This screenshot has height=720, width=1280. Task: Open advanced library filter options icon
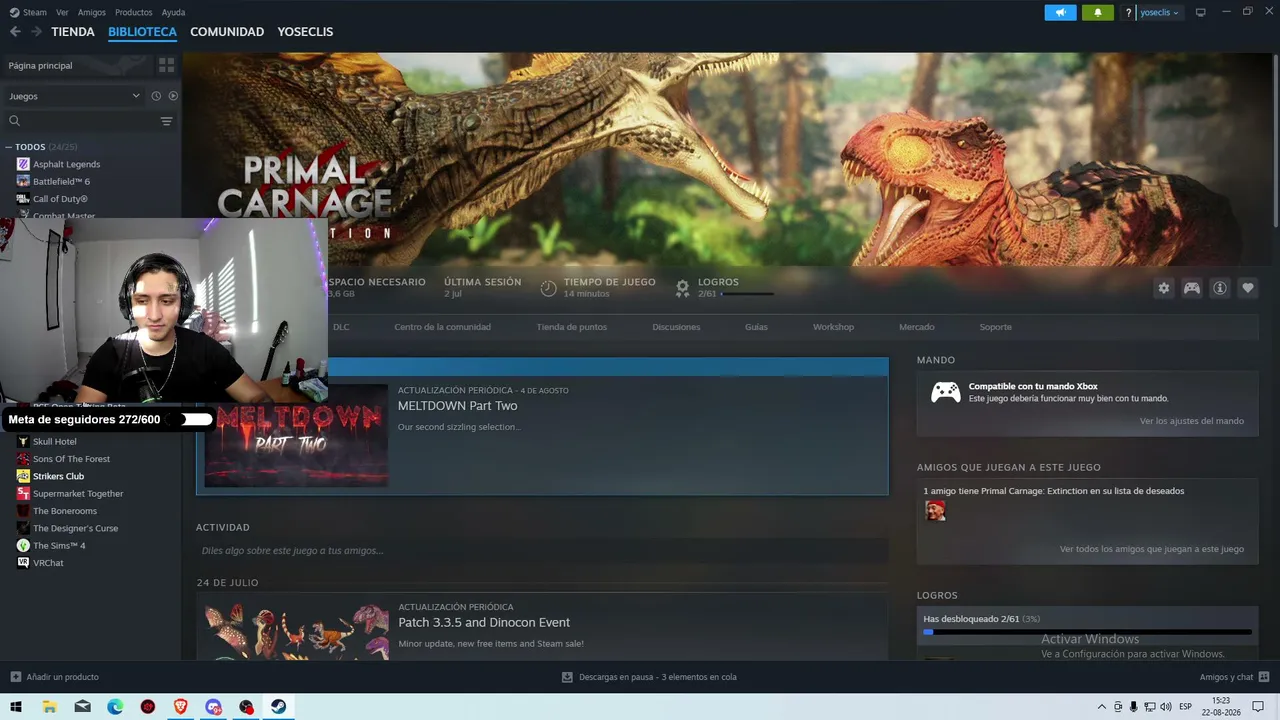coord(166,121)
